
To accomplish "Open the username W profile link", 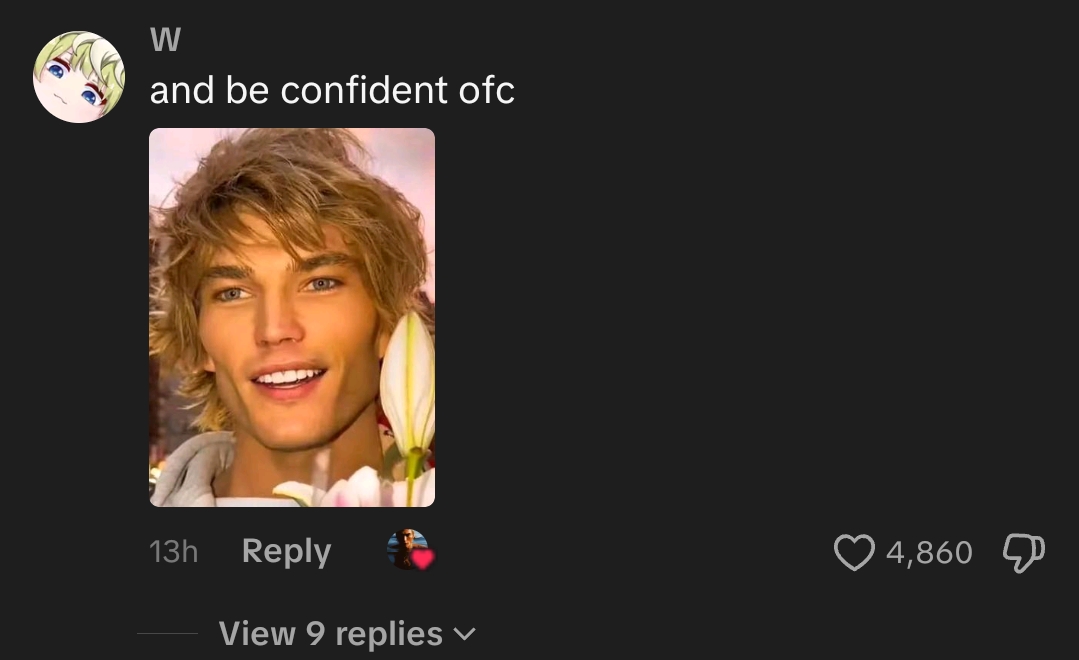I will pos(165,39).
